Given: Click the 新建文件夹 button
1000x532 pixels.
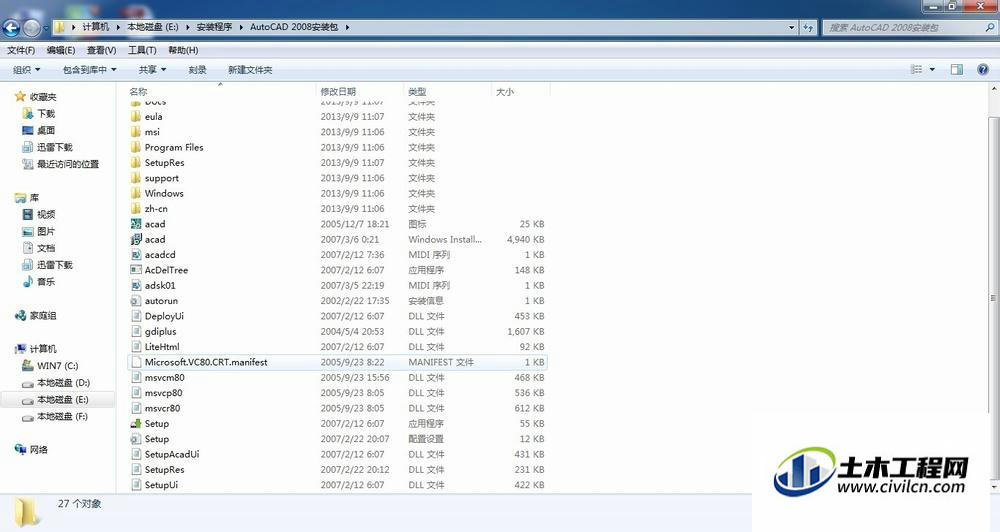Looking at the screenshot, I should coord(250,70).
